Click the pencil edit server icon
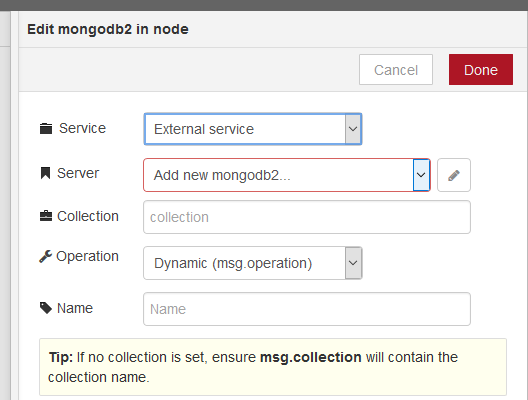 [454, 175]
